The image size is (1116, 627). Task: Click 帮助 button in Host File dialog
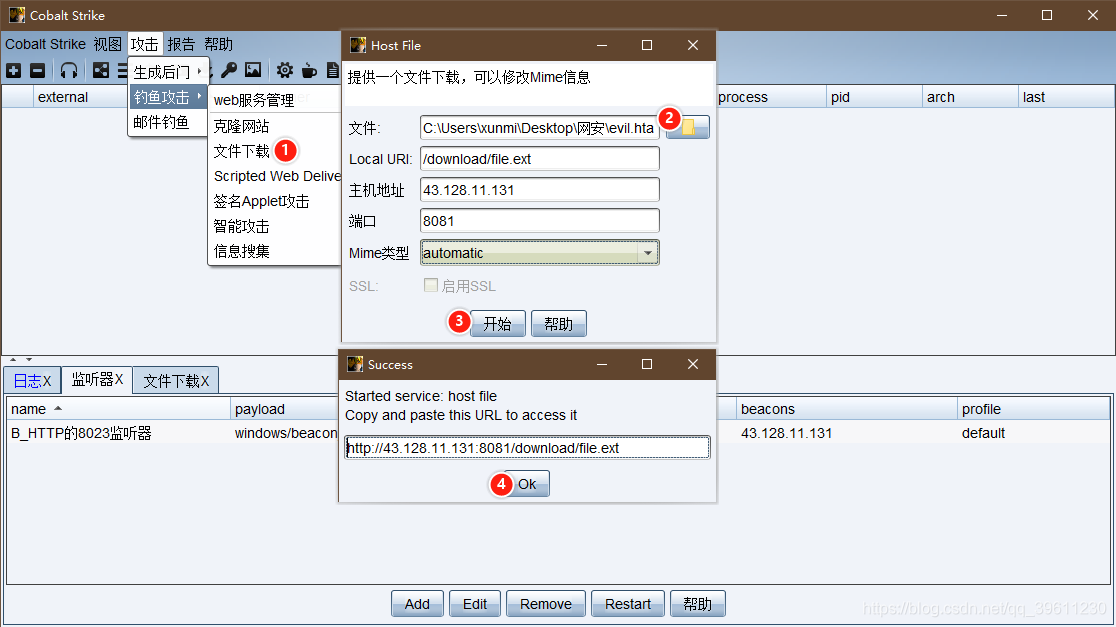559,324
